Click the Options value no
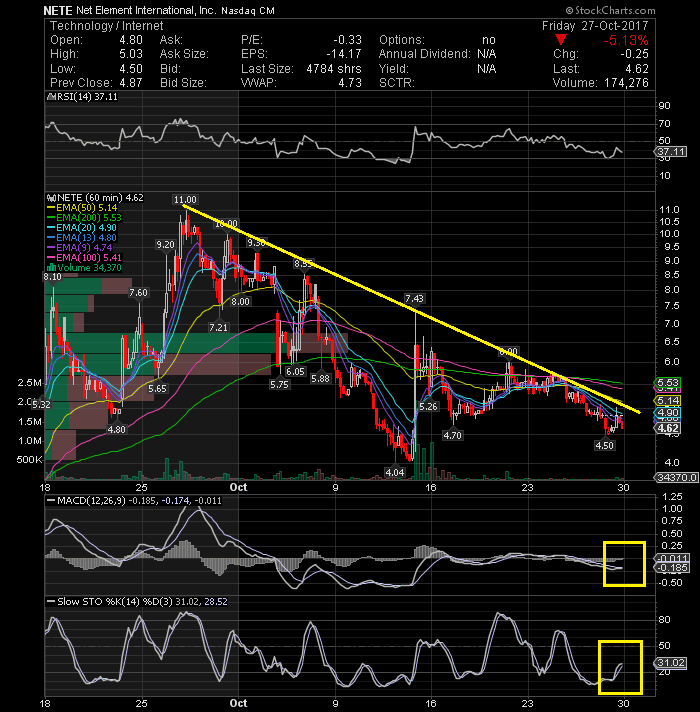 [x=489, y=40]
